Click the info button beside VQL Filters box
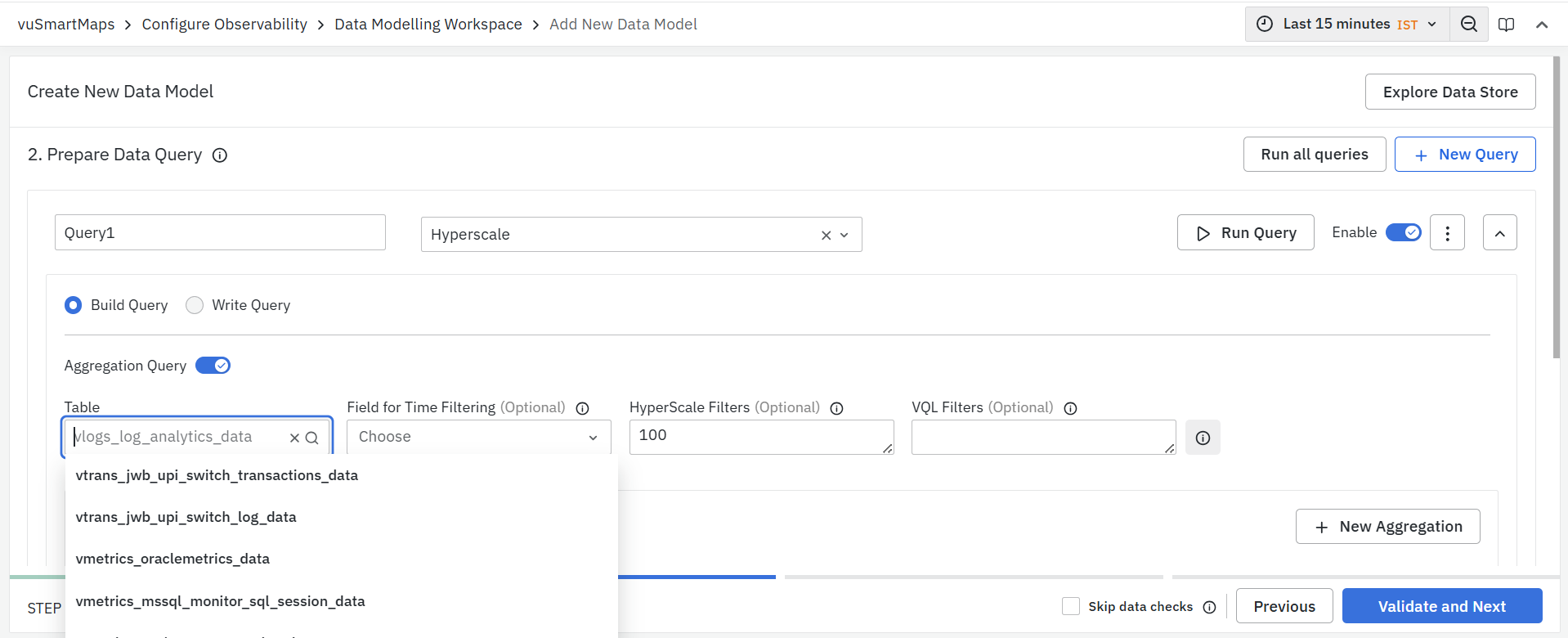This screenshot has width=1568, height=638. (1203, 438)
